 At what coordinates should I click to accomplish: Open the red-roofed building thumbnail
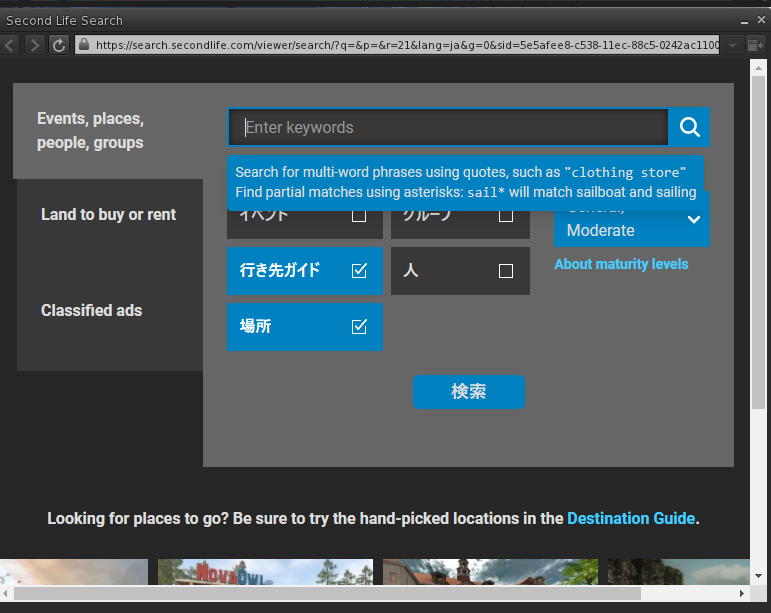[490, 572]
